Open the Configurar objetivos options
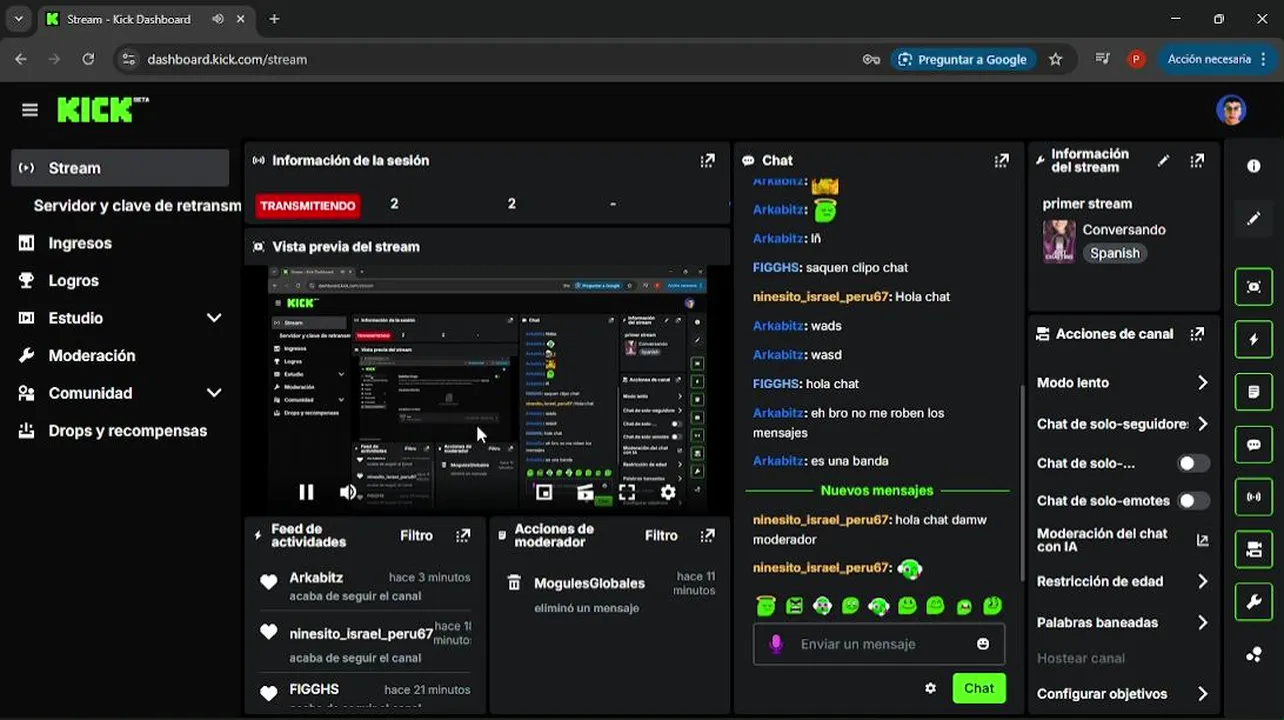The width and height of the screenshot is (1284, 720). [x=1123, y=693]
